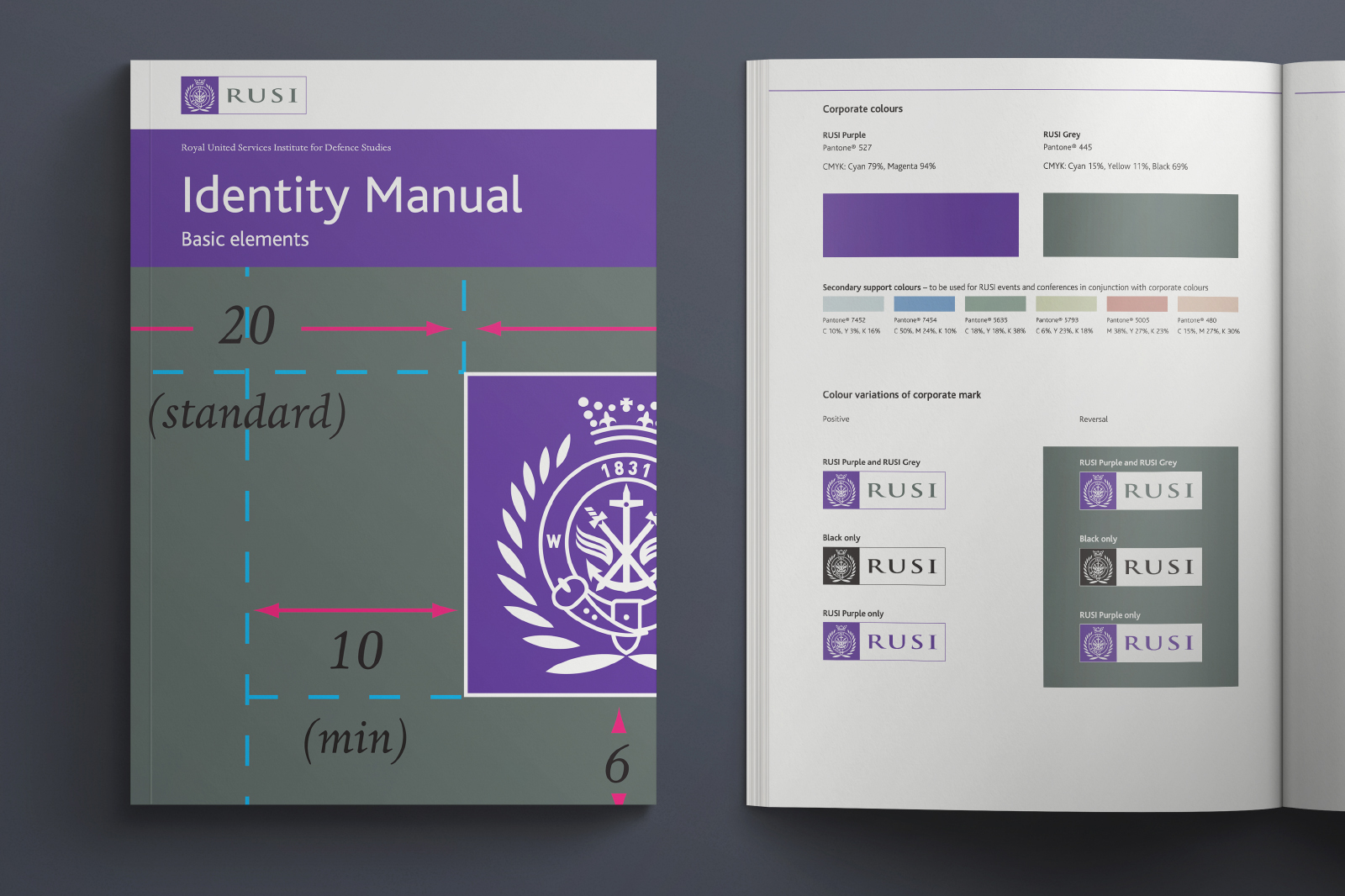This screenshot has height=896, width=1345.
Task: Click the 'M 38%, Y 27%, K 23%' value
Action: 1137,331
